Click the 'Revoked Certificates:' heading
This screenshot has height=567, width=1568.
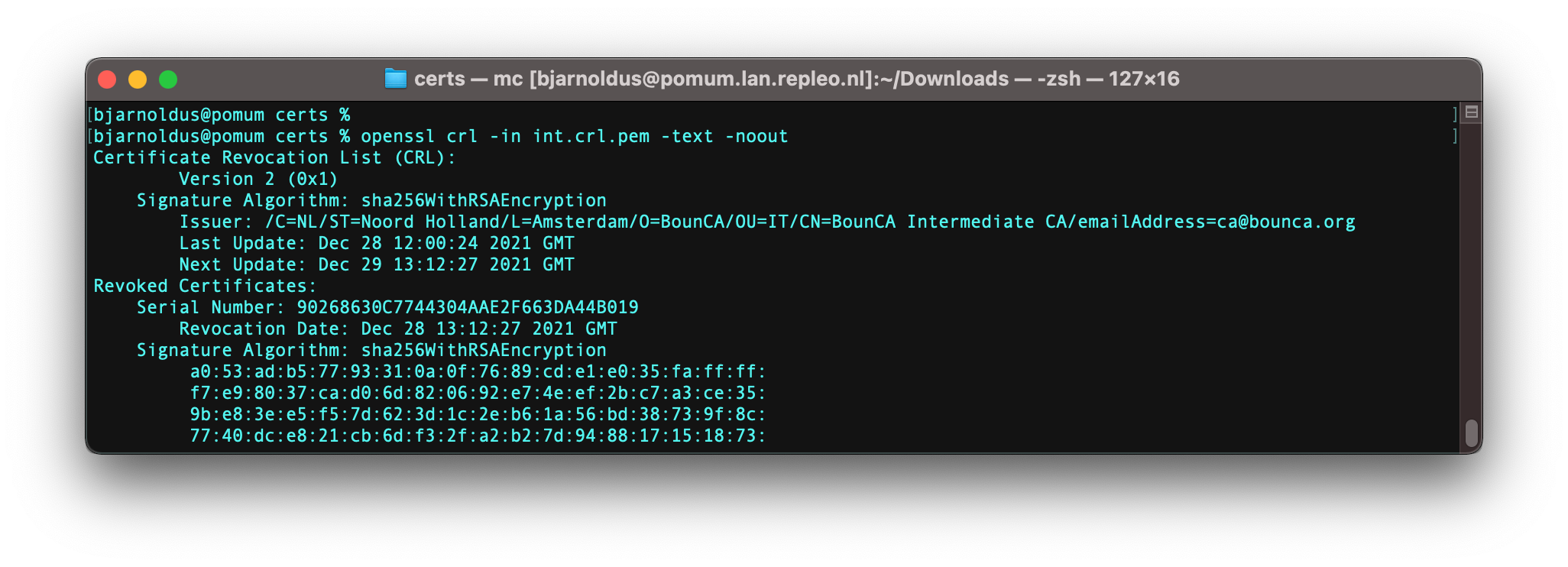pos(205,286)
